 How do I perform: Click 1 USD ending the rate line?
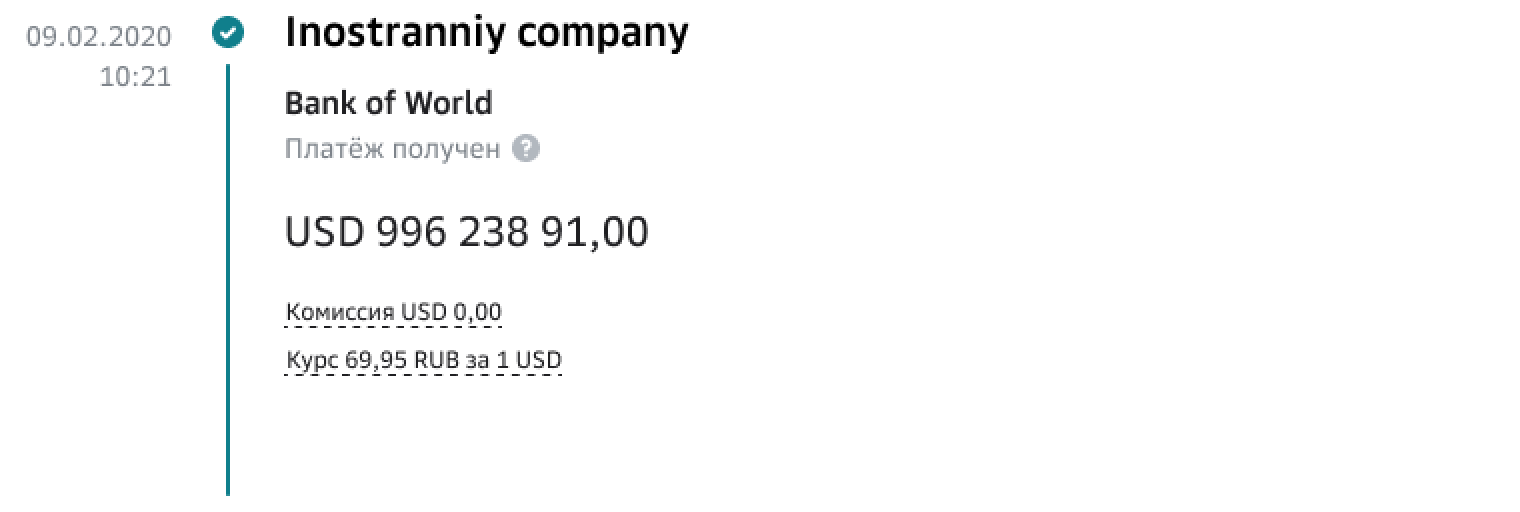tap(529, 360)
